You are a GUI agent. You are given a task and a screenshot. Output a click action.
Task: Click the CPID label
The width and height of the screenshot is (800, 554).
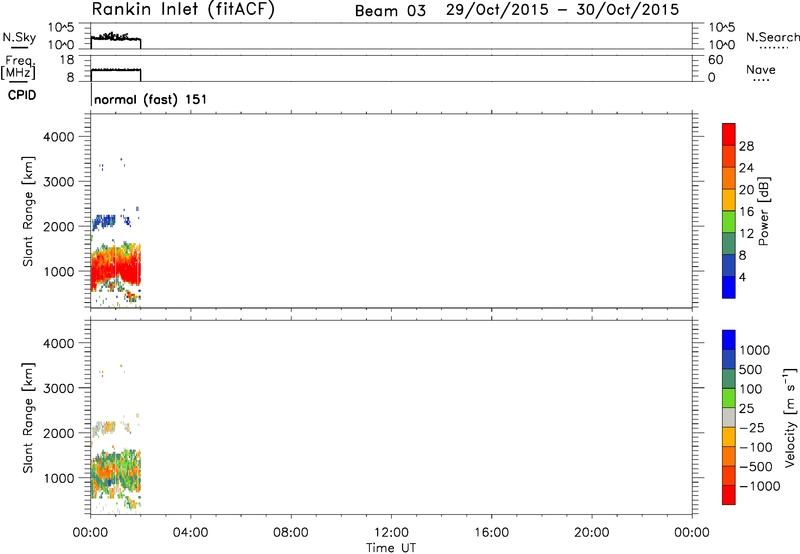point(22,95)
